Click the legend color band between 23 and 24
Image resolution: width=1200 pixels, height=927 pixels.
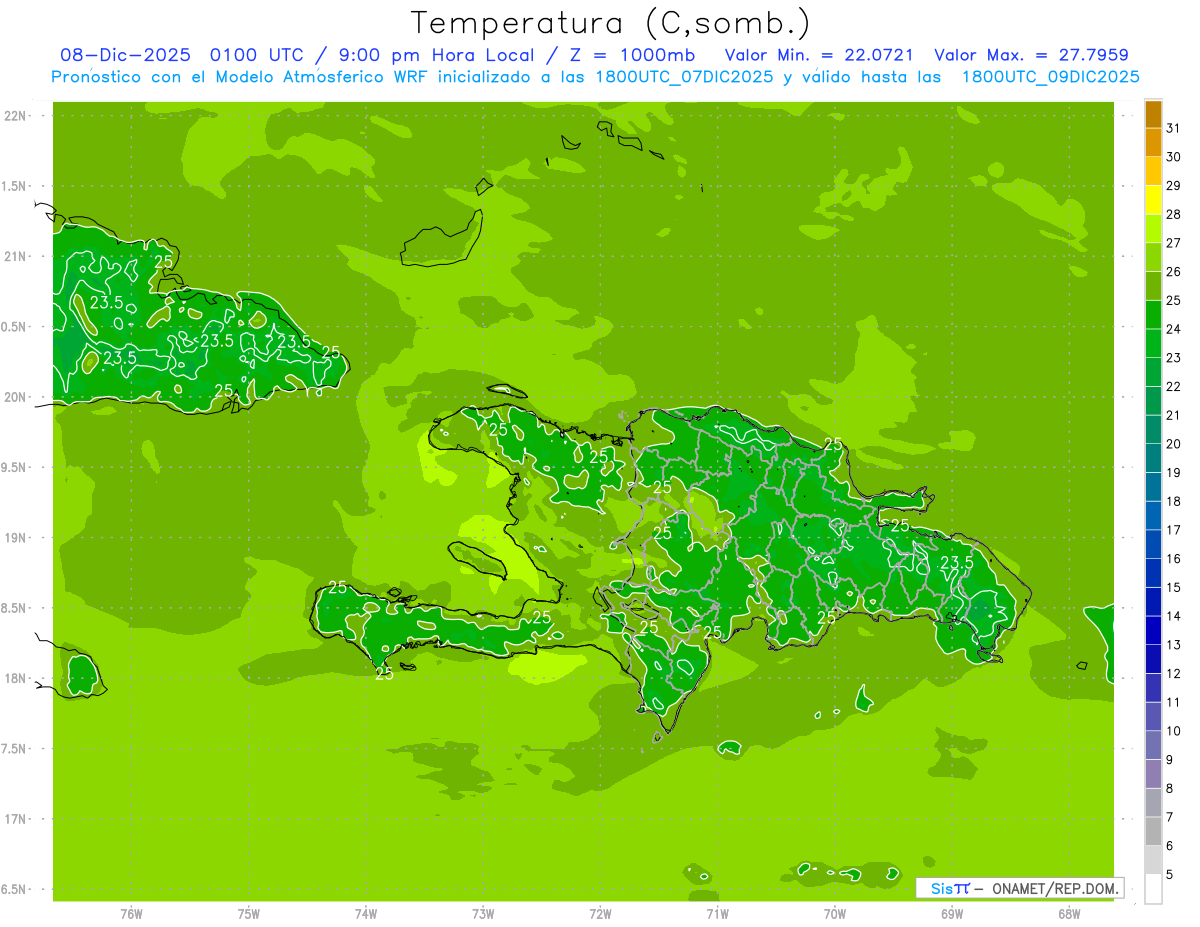(1153, 344)
